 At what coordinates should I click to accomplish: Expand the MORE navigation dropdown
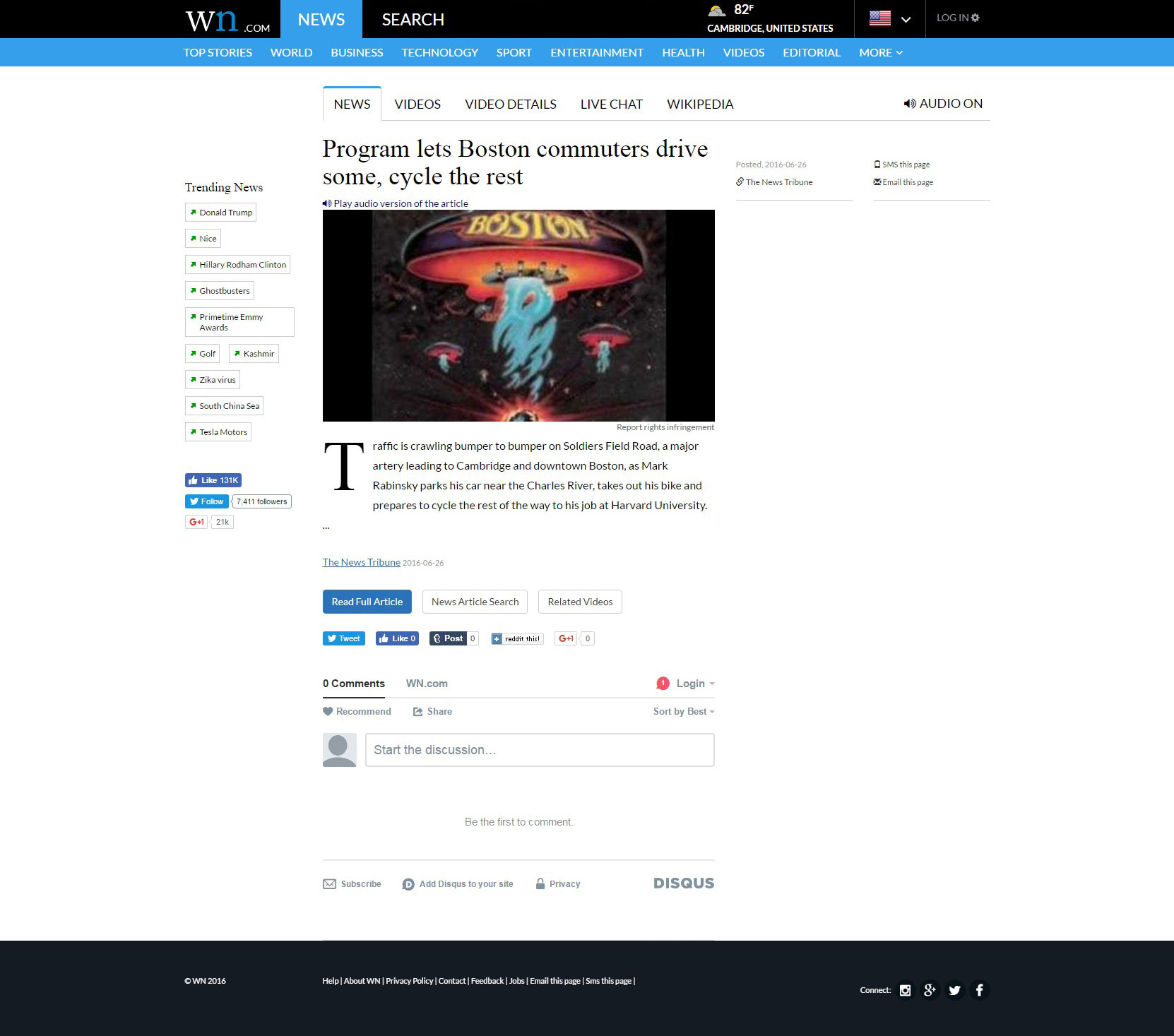pos(881,52)
